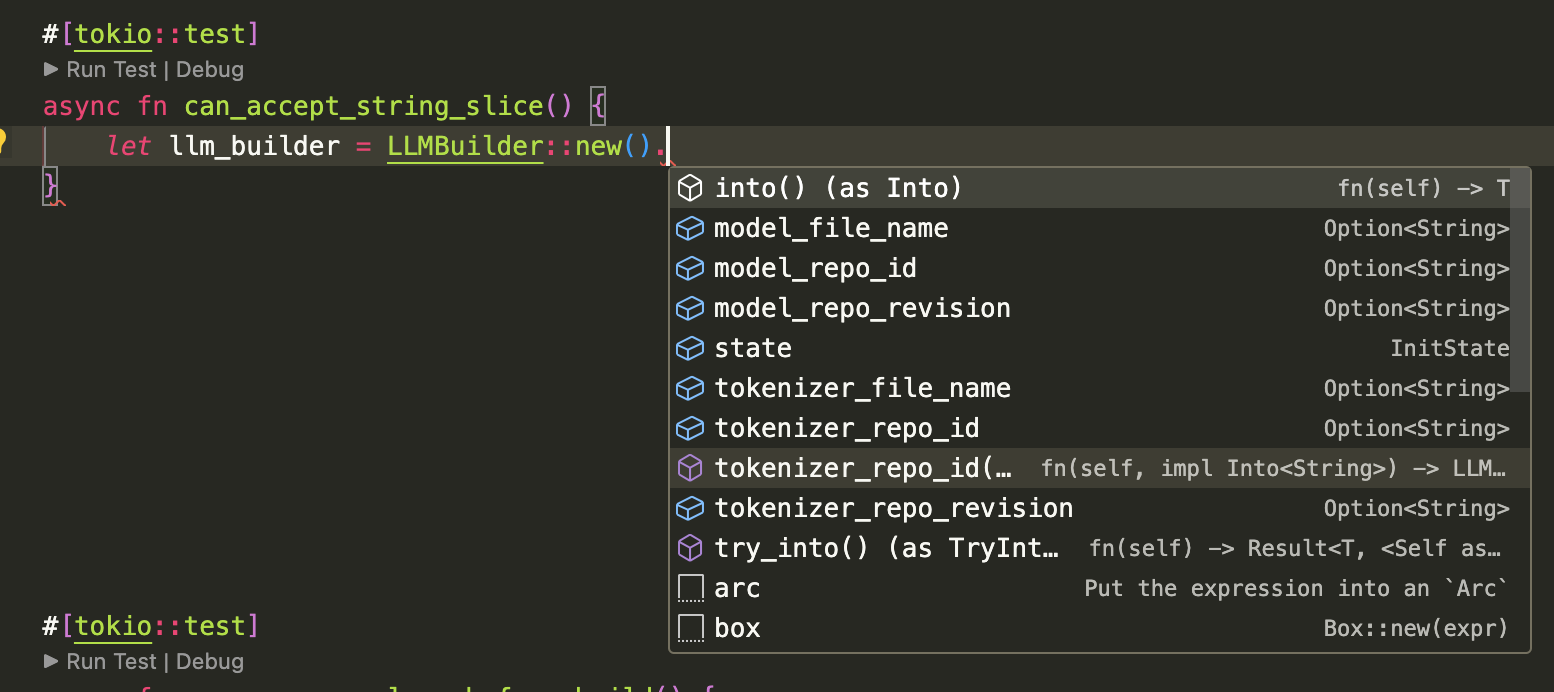Click the method icon beside into()

(x=690, y=188)
